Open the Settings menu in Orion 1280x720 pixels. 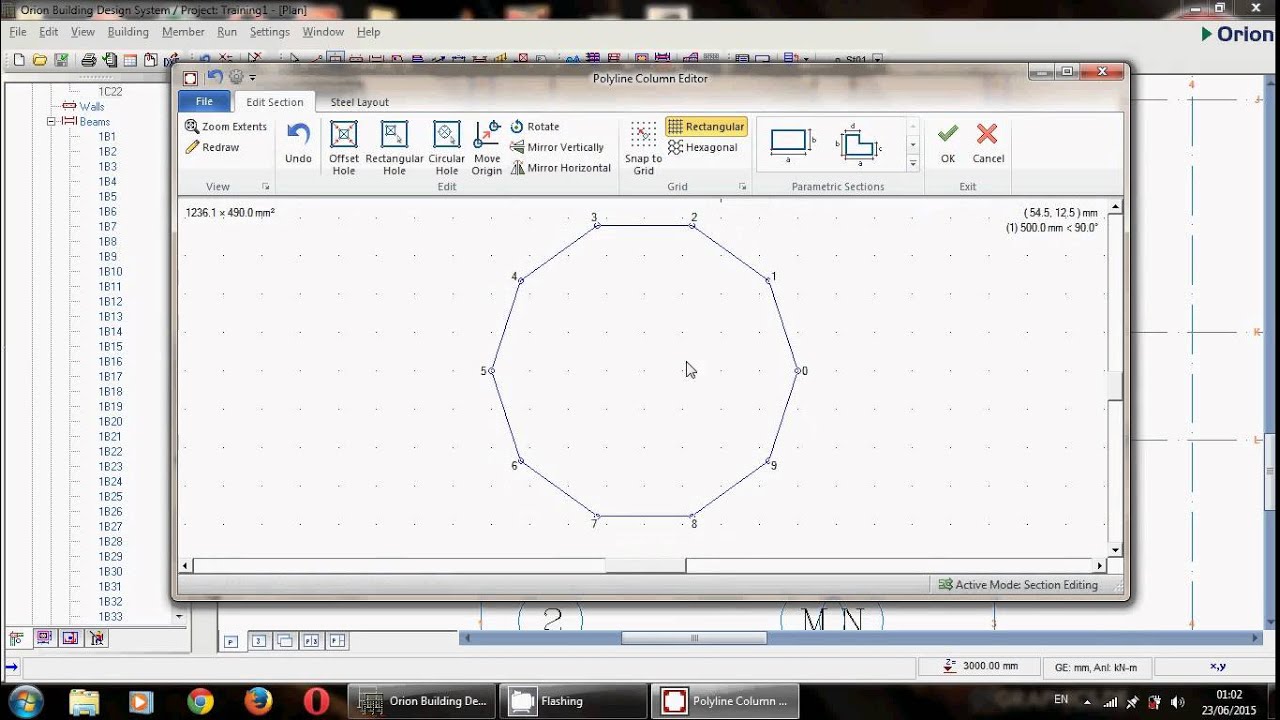click(269, 32)
